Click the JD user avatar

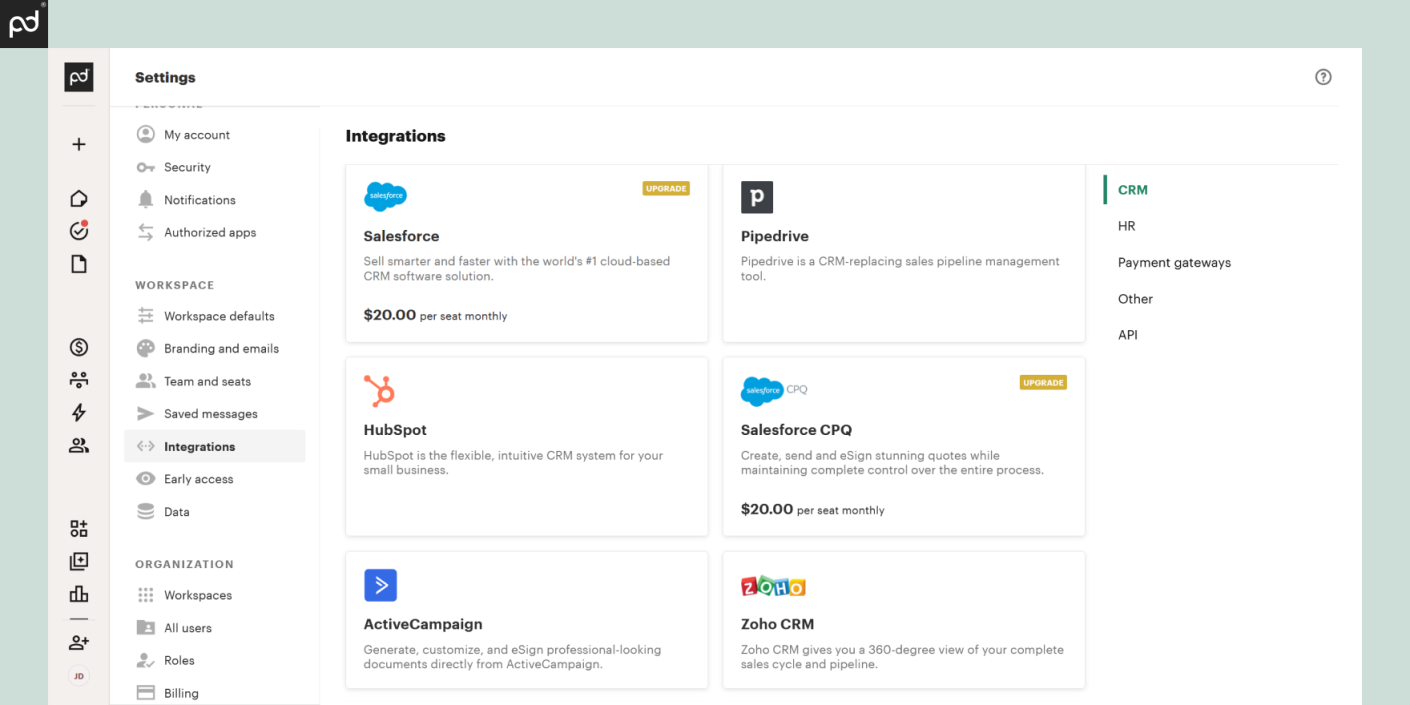pos(79,676)
